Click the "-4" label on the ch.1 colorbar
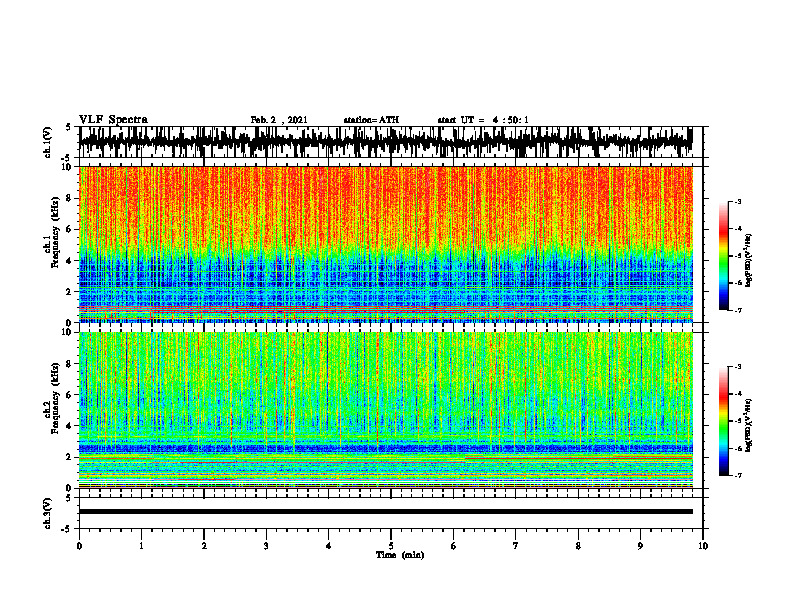The width and height of the screenshot is (792, 612). [x=738, y=229]
